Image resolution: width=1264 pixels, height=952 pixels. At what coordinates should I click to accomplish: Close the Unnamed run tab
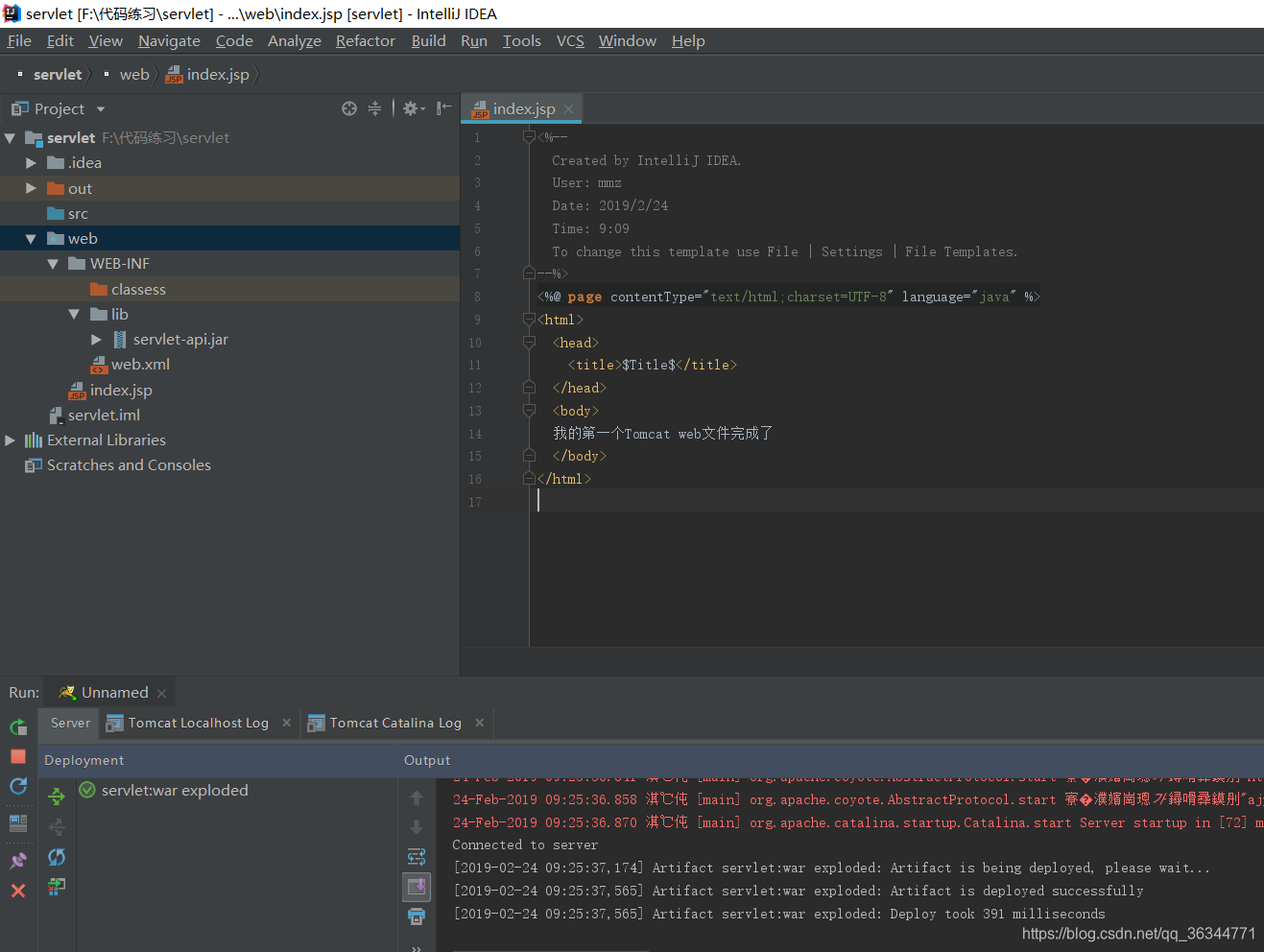(x=161, y=693)
